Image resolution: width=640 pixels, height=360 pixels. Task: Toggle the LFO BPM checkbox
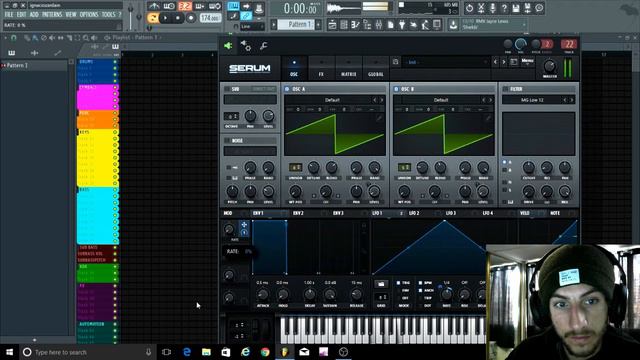(x=420, y=282)
